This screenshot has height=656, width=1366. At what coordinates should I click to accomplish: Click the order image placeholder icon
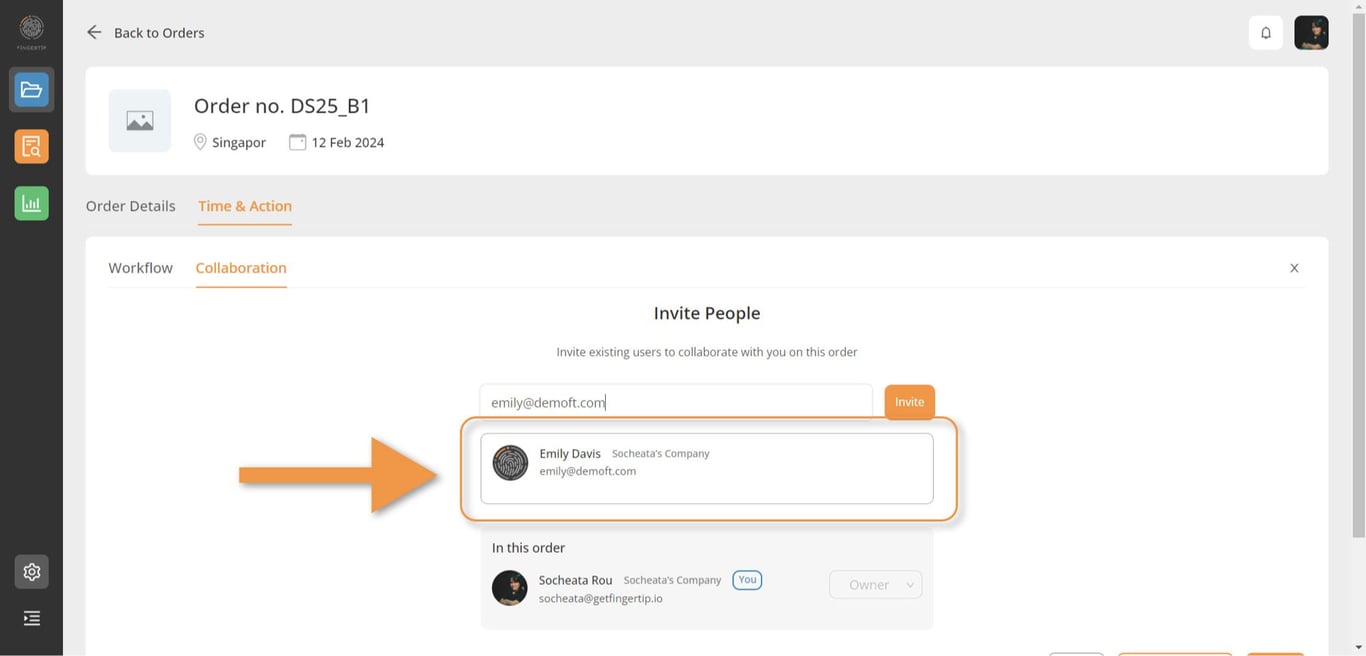pyautogui.click(x=139, y=120)
